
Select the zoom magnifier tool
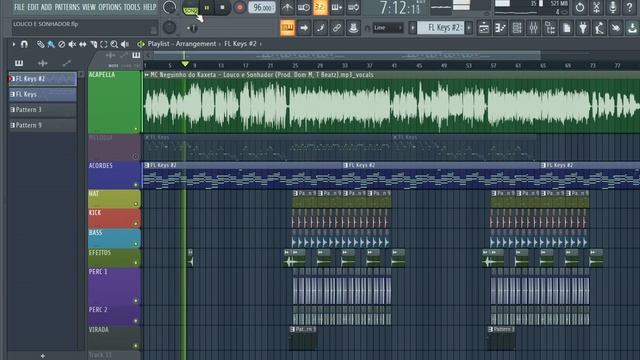[x=114, y=44]
